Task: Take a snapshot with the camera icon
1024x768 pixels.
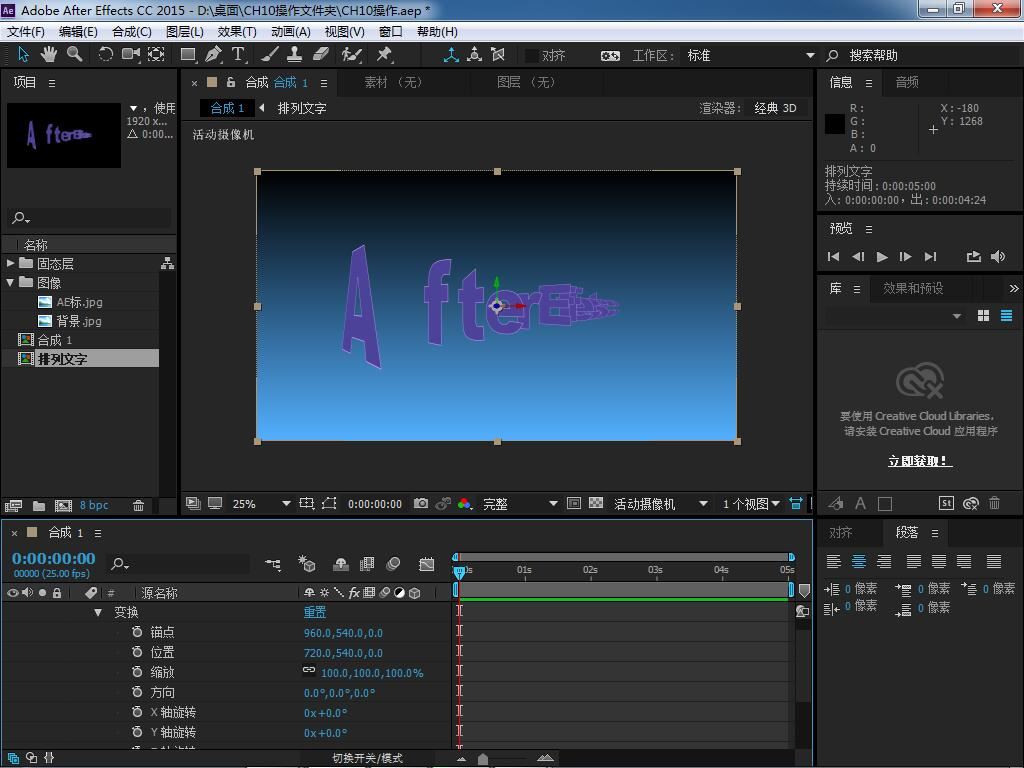Action: pyautogui.click(x=421, y=504)
